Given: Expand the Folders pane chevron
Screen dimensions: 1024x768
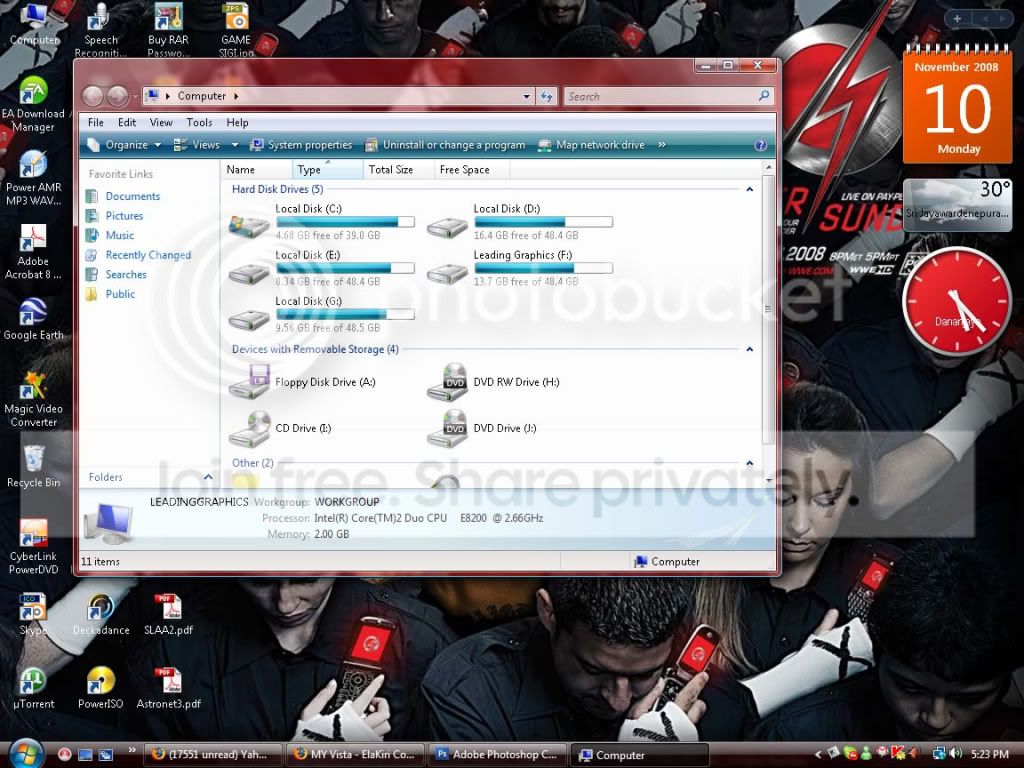Looking at the screenshot, I should pyautogui.click(x=208, y=477).
